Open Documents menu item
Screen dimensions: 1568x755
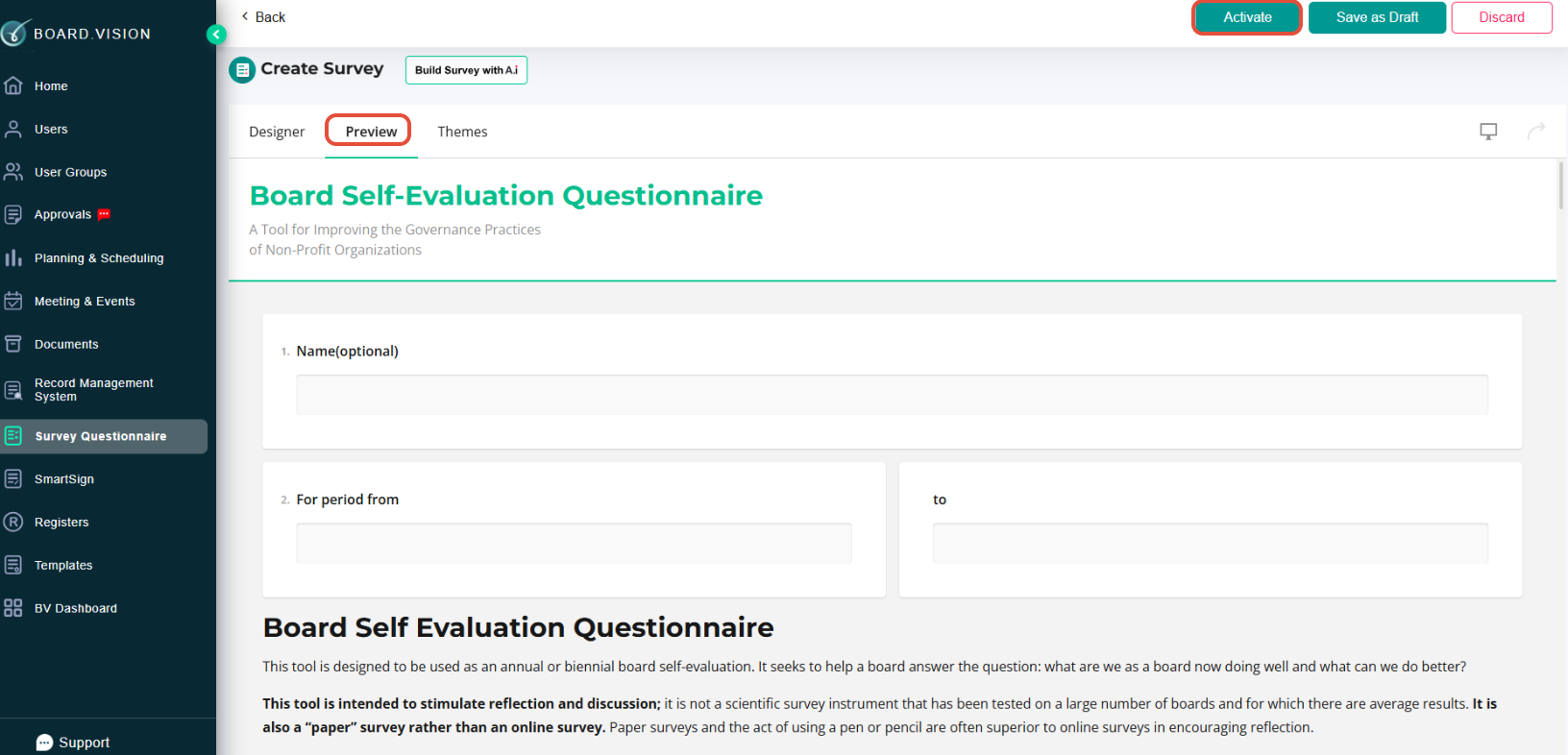point(66,344)
